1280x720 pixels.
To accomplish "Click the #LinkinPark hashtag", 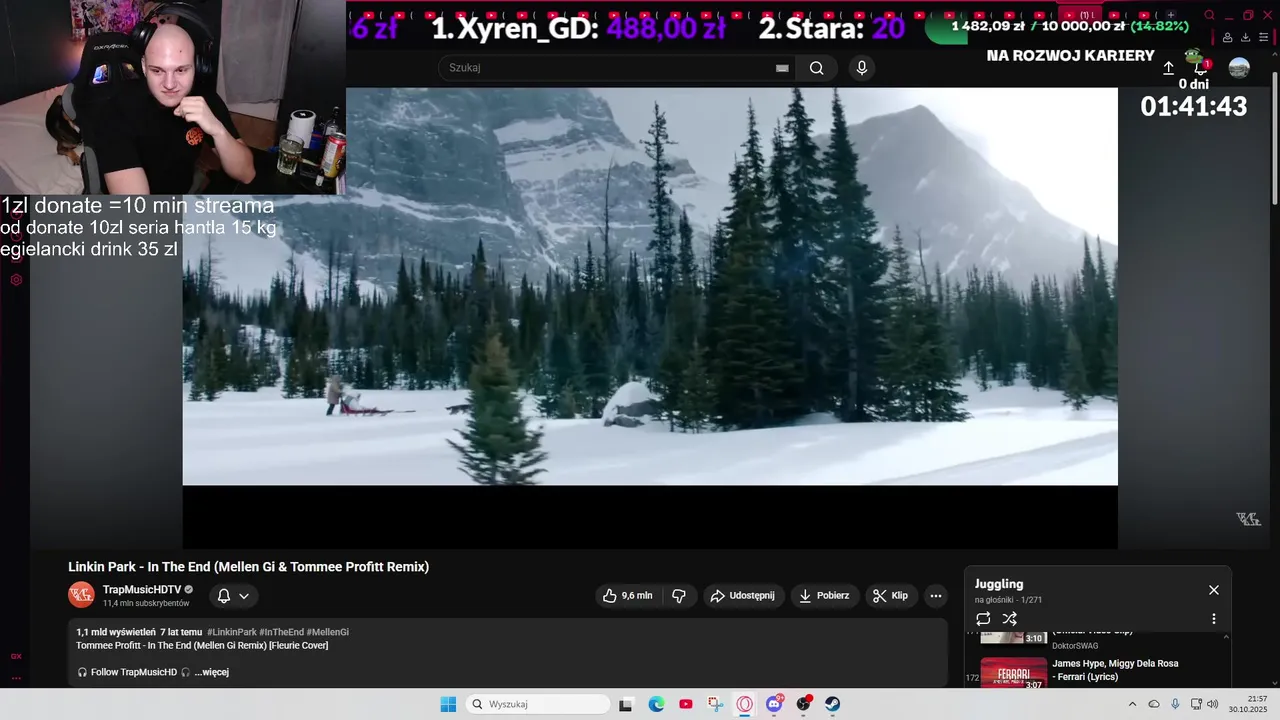I will pyautogui.click(x=232, y=632).
